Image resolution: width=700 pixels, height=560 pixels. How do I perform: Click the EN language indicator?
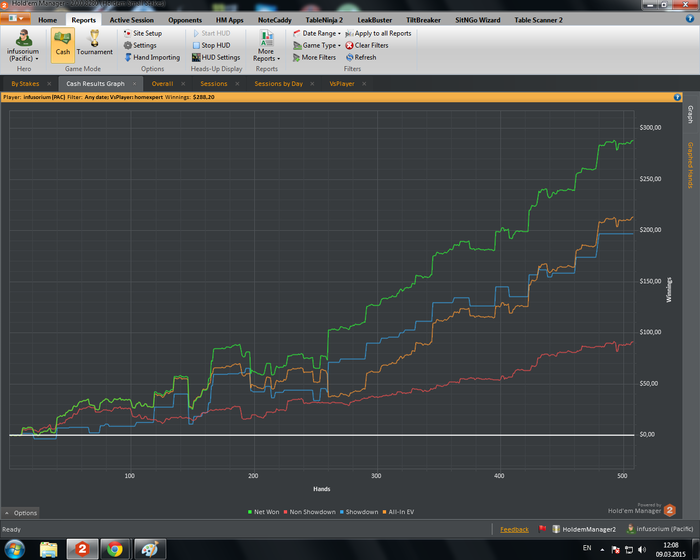coord(587,548)
